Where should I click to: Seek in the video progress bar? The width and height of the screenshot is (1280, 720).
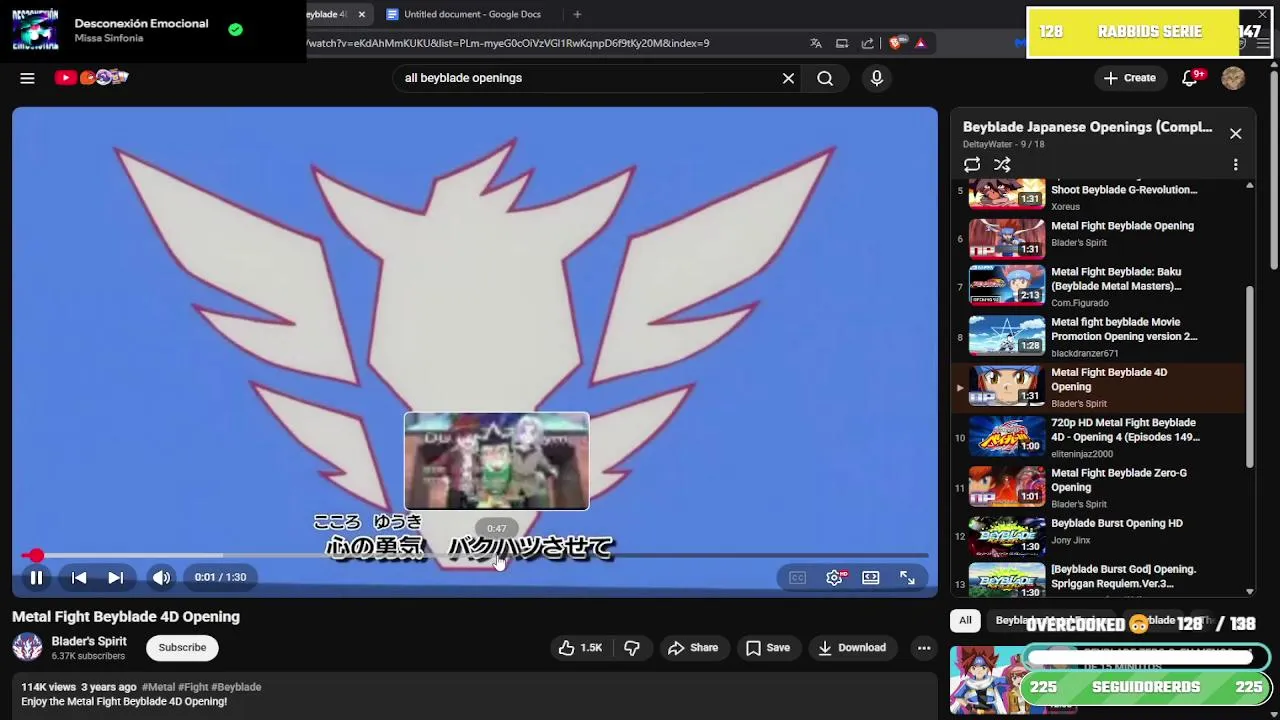[x=475, y=555]
